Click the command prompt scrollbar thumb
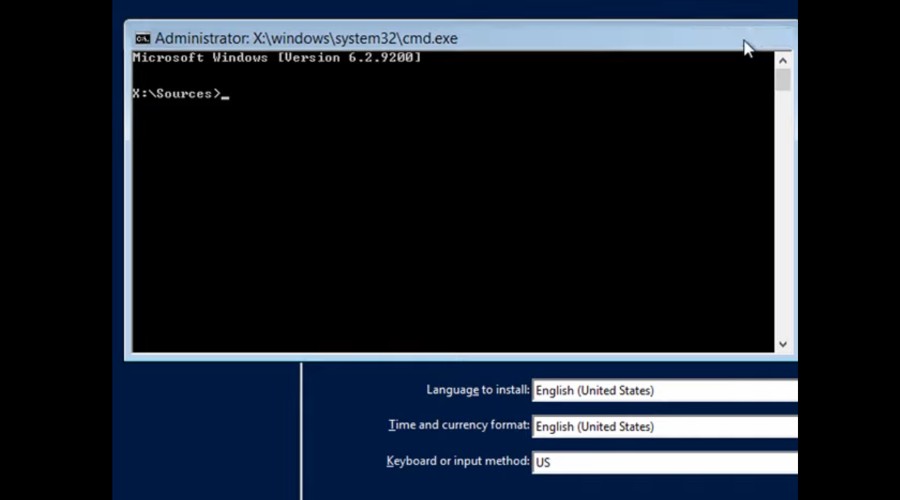The image size is (900, 500). (783, 80)
